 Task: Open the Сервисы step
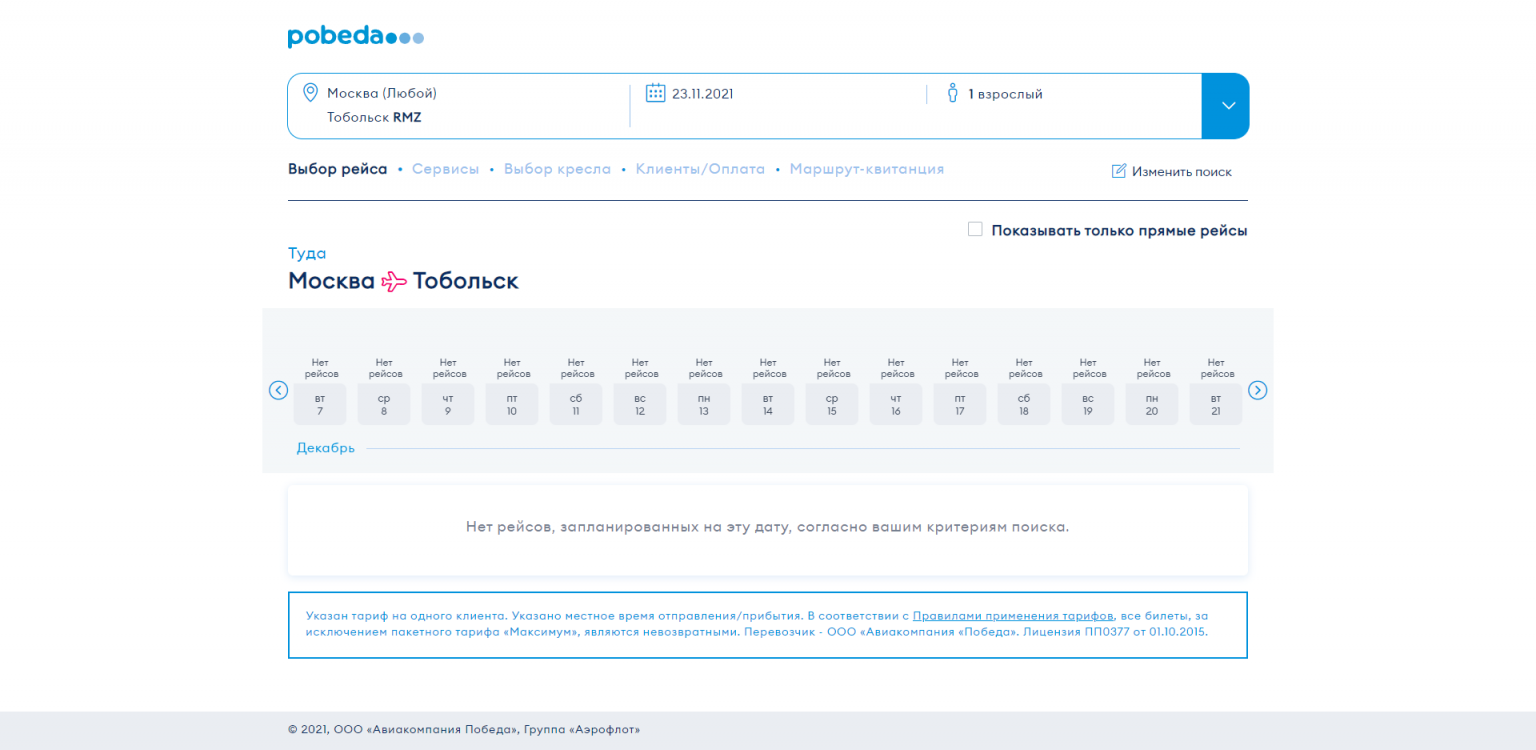[445, 169]
